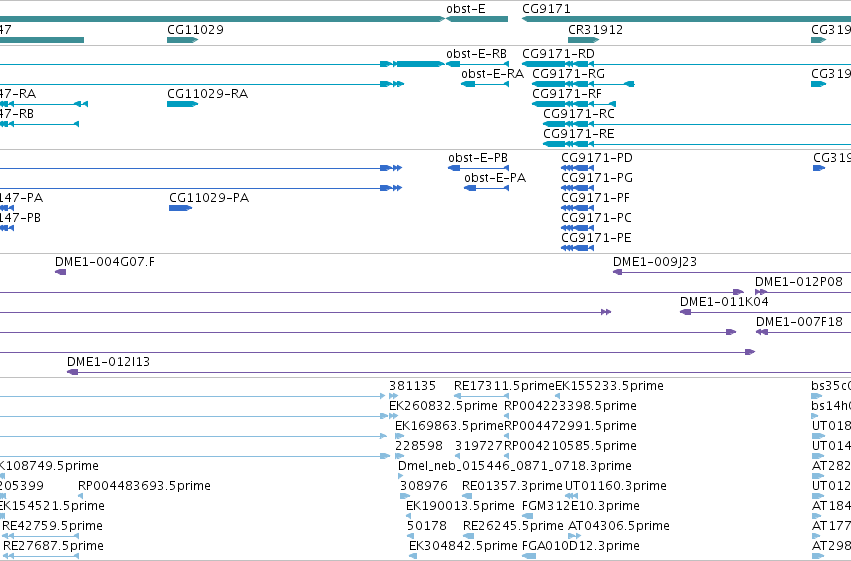Viewport: 851px width, 561px height.
Task: Select EST UT01160.3prime
Action: (573, 496)
